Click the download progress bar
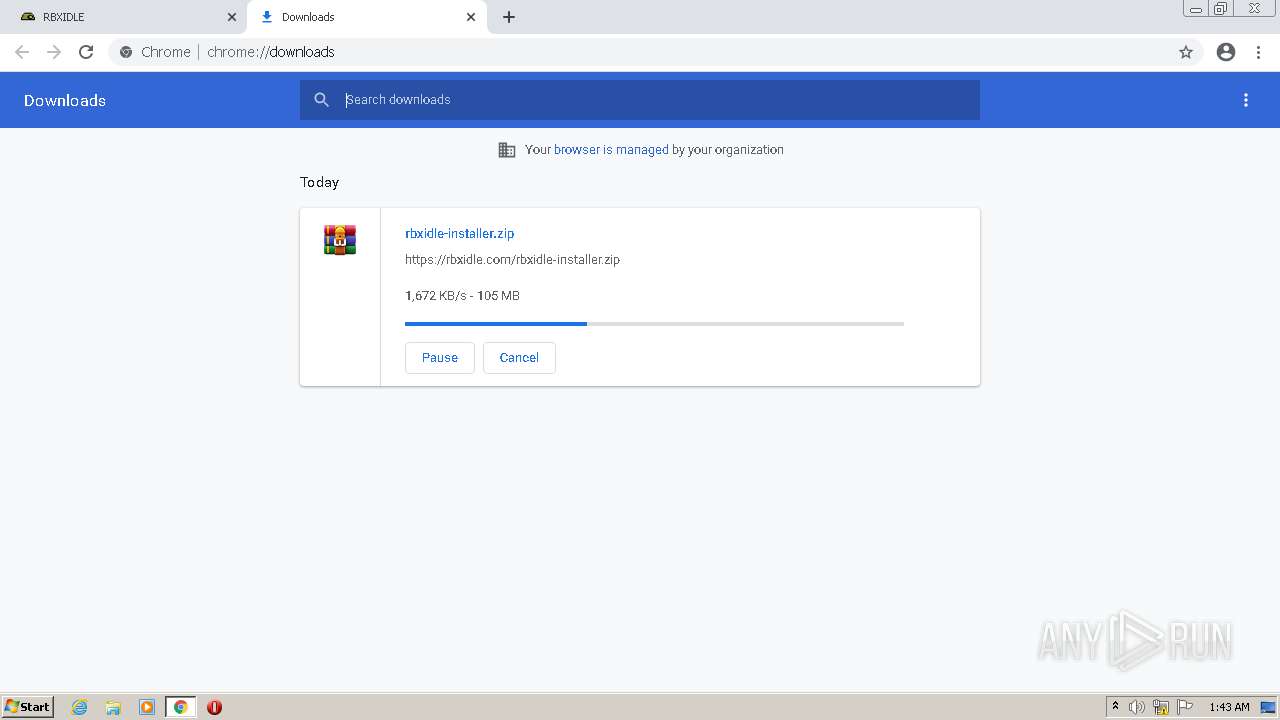This screenshot has width=1280, height=720. (x=654, y=324)
